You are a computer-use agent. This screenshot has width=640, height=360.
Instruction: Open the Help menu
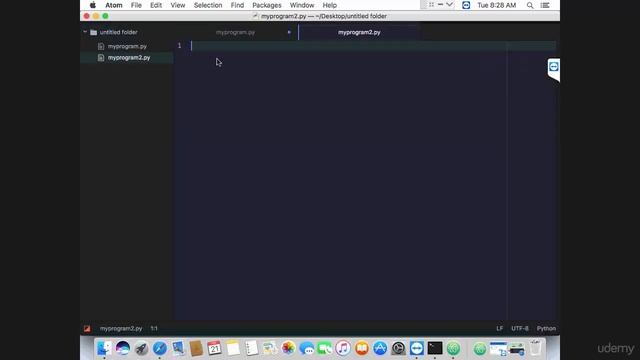(329, 5)
